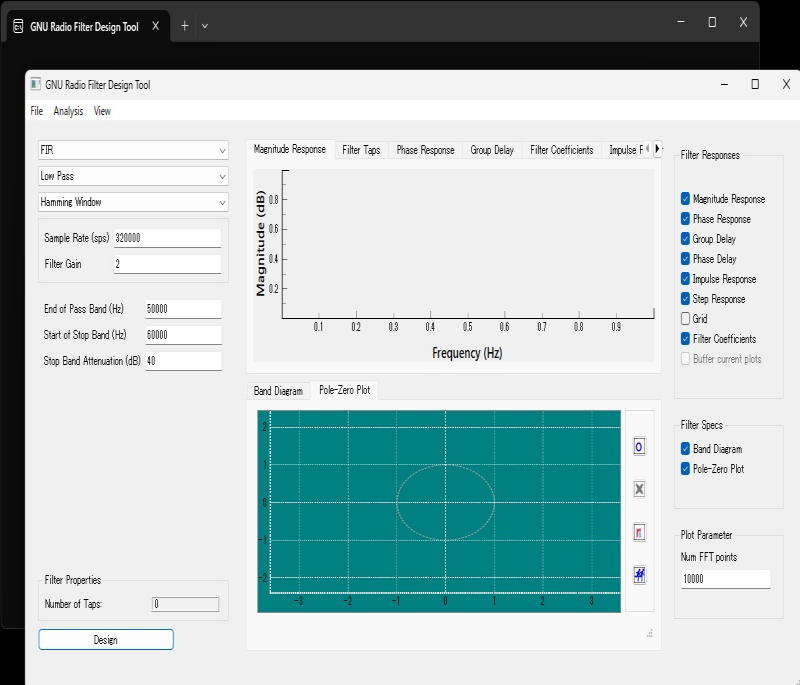Click the 'Filter Properties' group label
Viewport: 800px width, 685px height.
point(72,580)
